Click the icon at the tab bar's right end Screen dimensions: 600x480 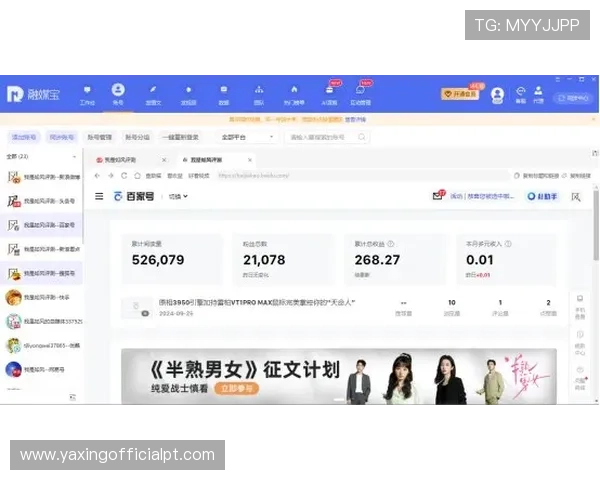tap(595, 153)
